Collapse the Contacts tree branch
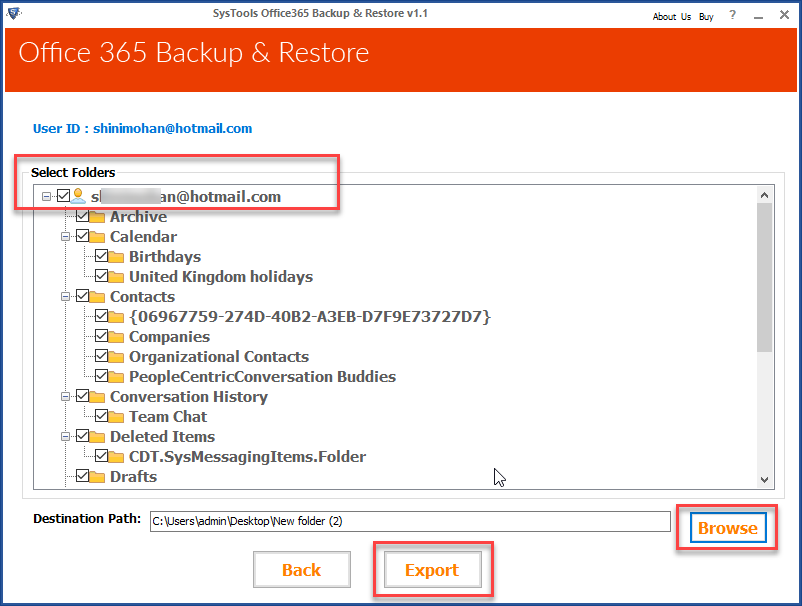802x606 pixels. pyautogui.click(x=68, y=296)
